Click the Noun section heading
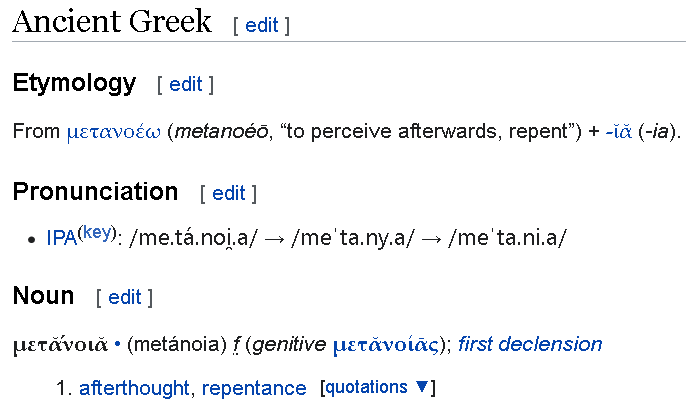 pos(43,296)
